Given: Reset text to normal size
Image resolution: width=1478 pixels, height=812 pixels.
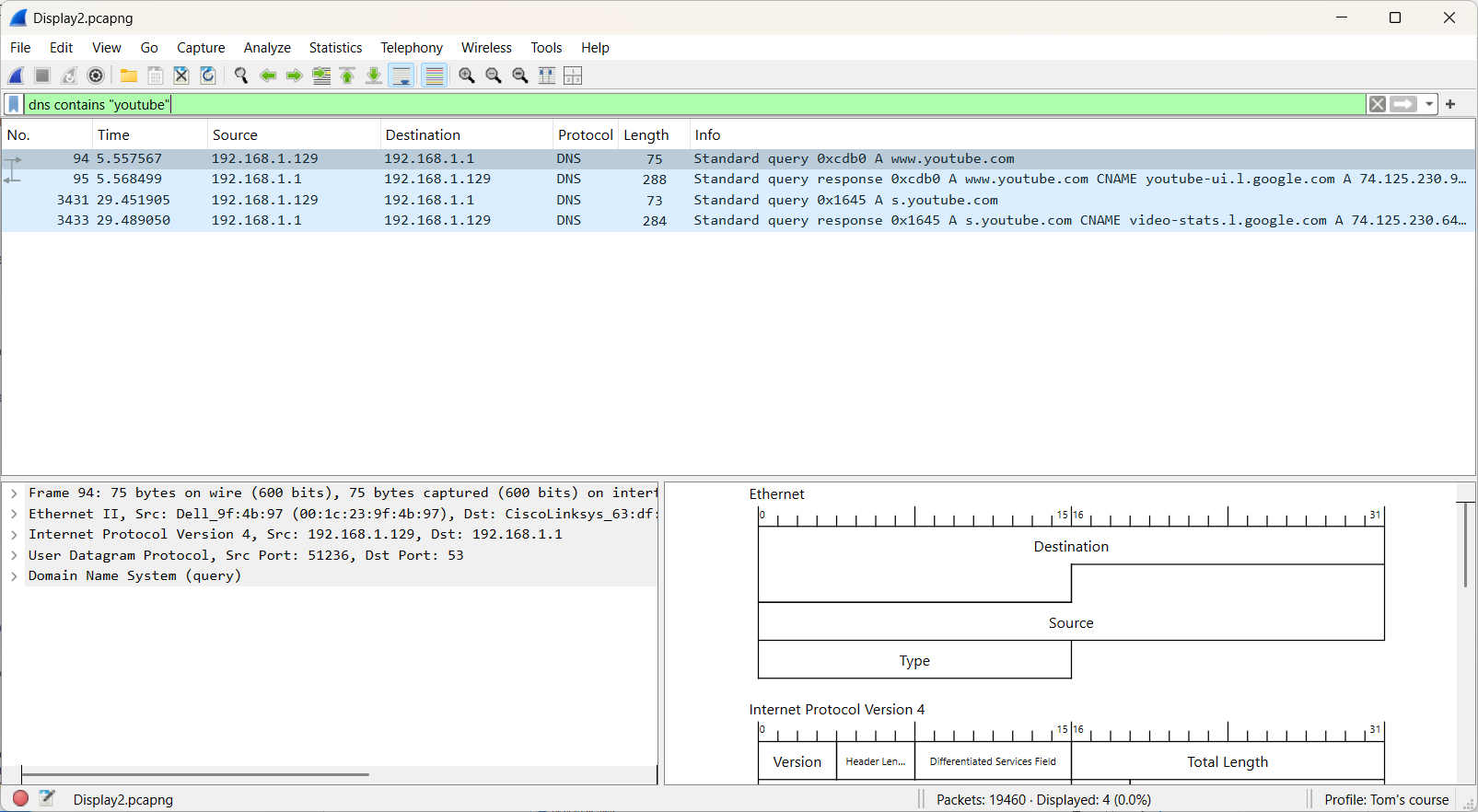Looking at the screenshot, I should (x=520, y=75).
